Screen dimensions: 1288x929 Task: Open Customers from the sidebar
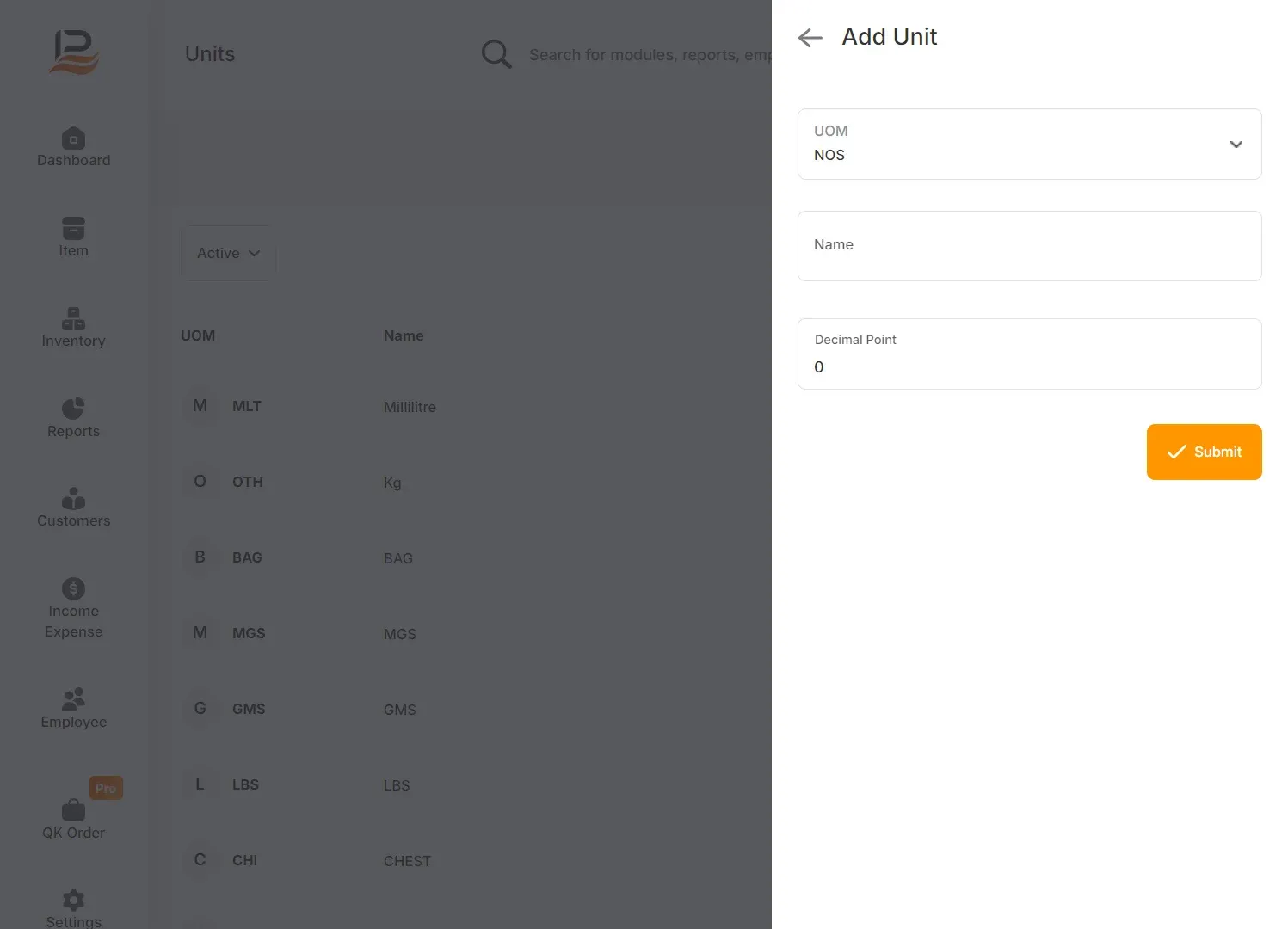point(73,508)
